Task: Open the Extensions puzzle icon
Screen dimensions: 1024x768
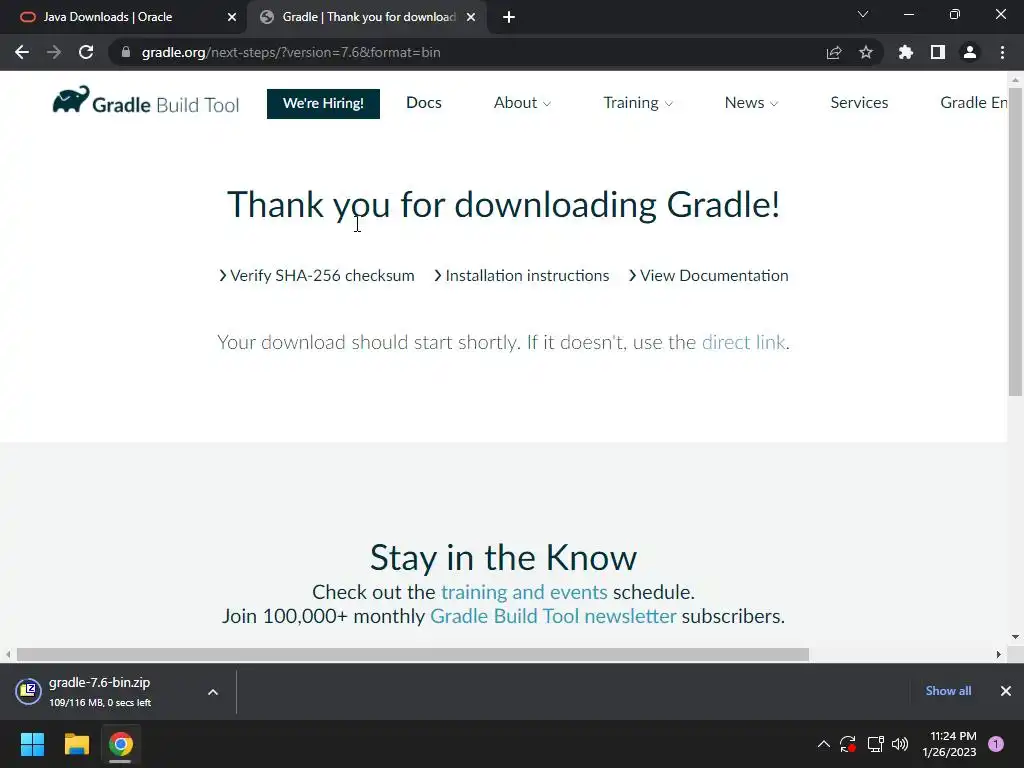Action: (x=906, y=52)
